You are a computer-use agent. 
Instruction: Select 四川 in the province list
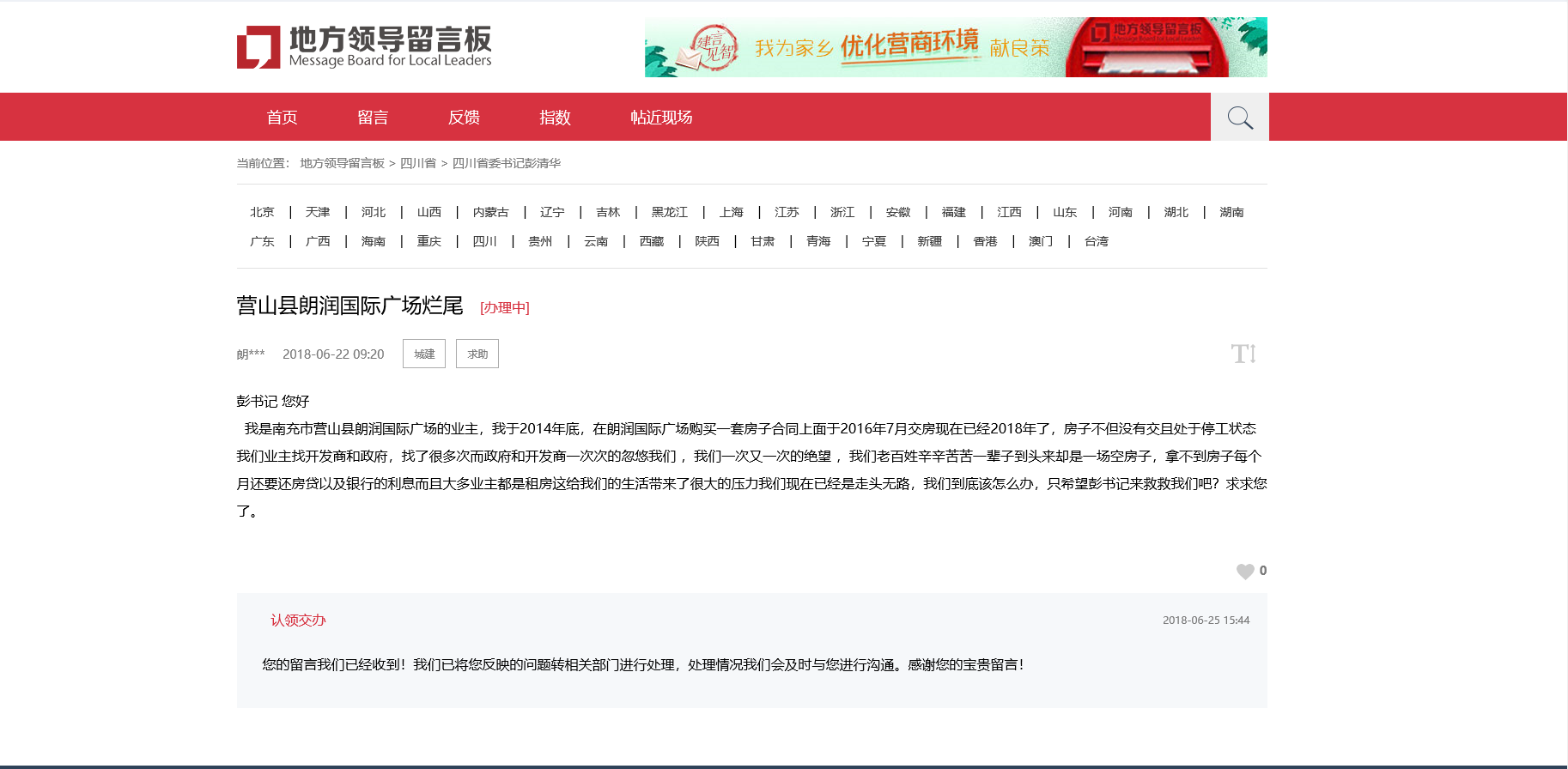click(x=484, y=241)
